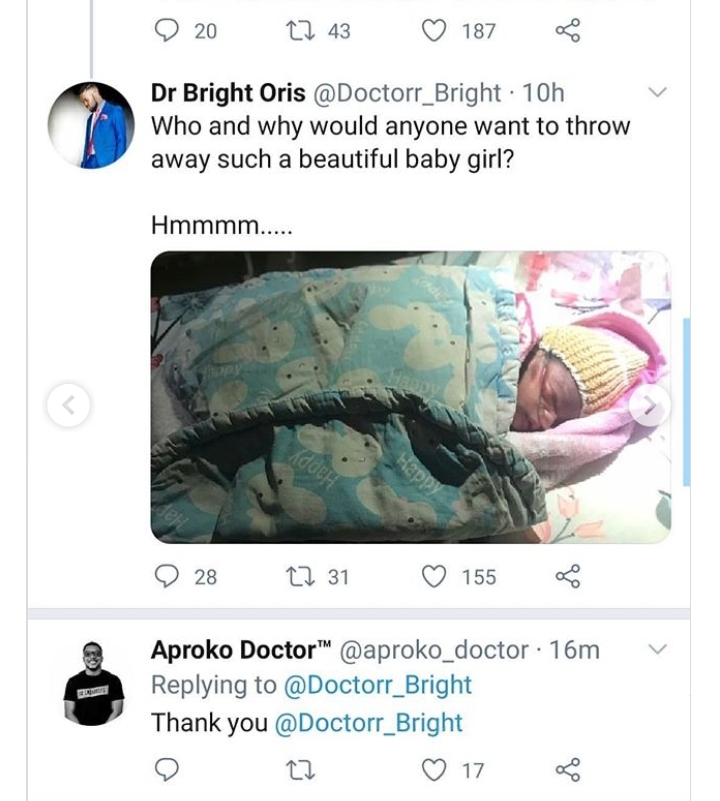This screenshot has width=720, height=801.
Task: Open reply thread on top tweet with 20 replies
Action: coord(168,31)
